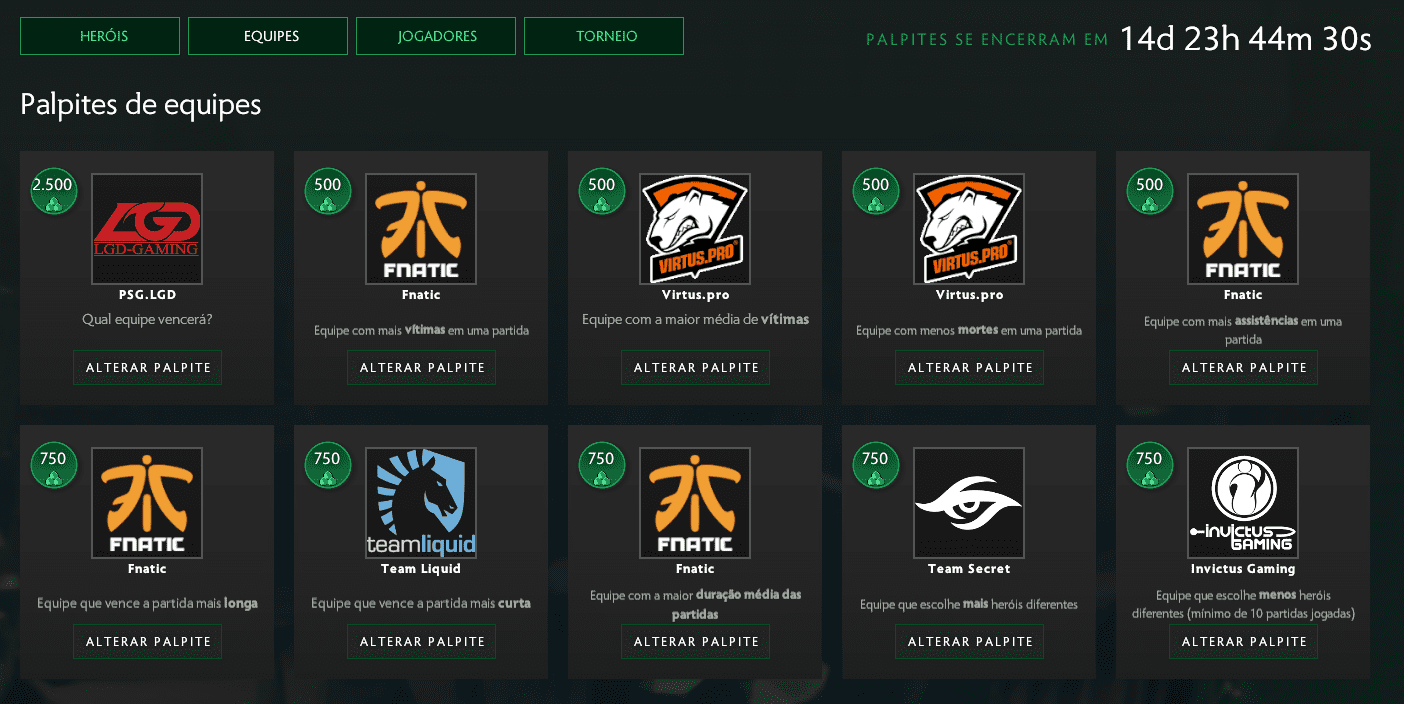Click Fnatic logo for most kills card

pyautogui.click(x=421, y=229)
